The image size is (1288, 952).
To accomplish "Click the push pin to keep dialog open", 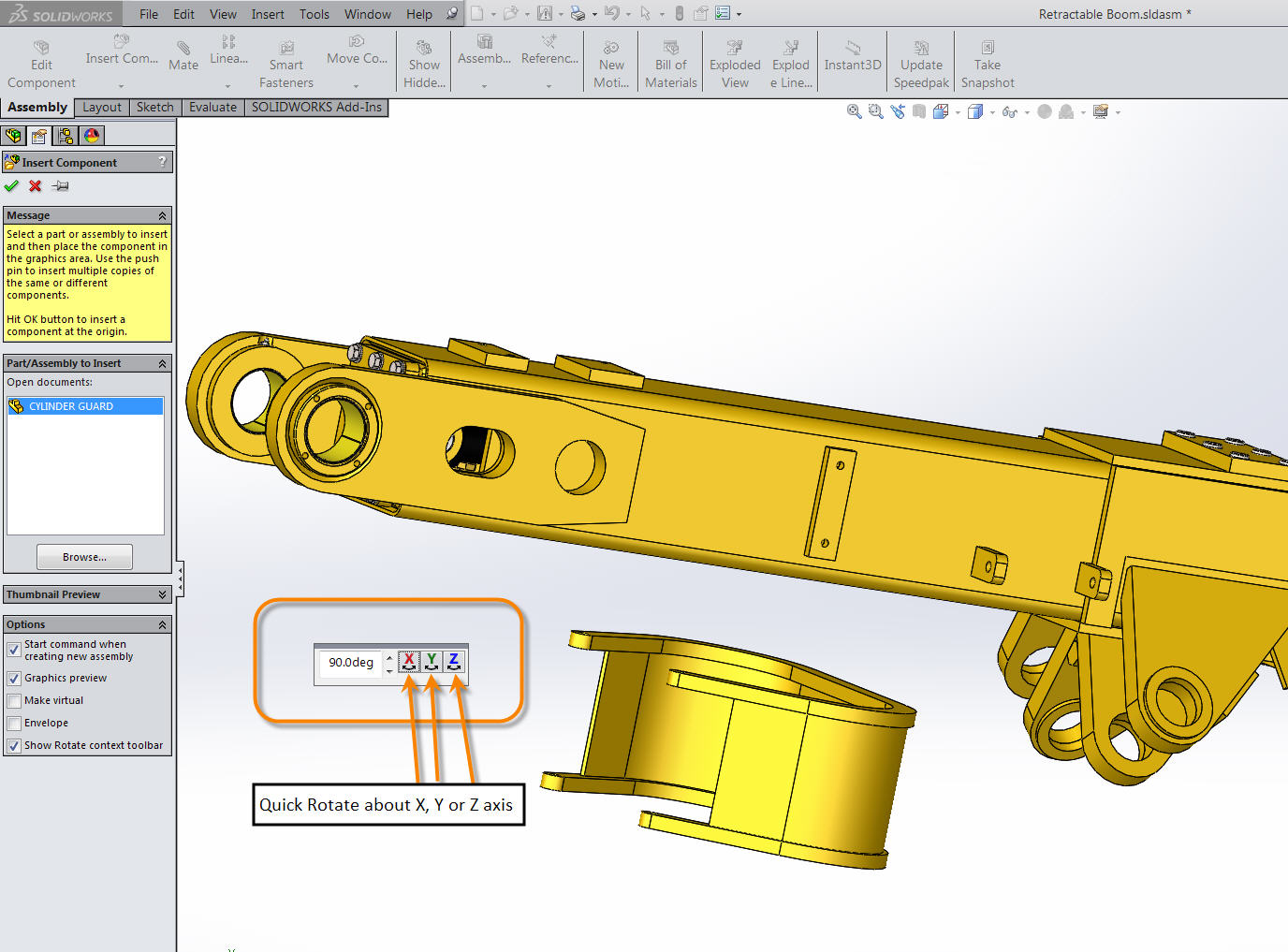I will click(59, 185).
